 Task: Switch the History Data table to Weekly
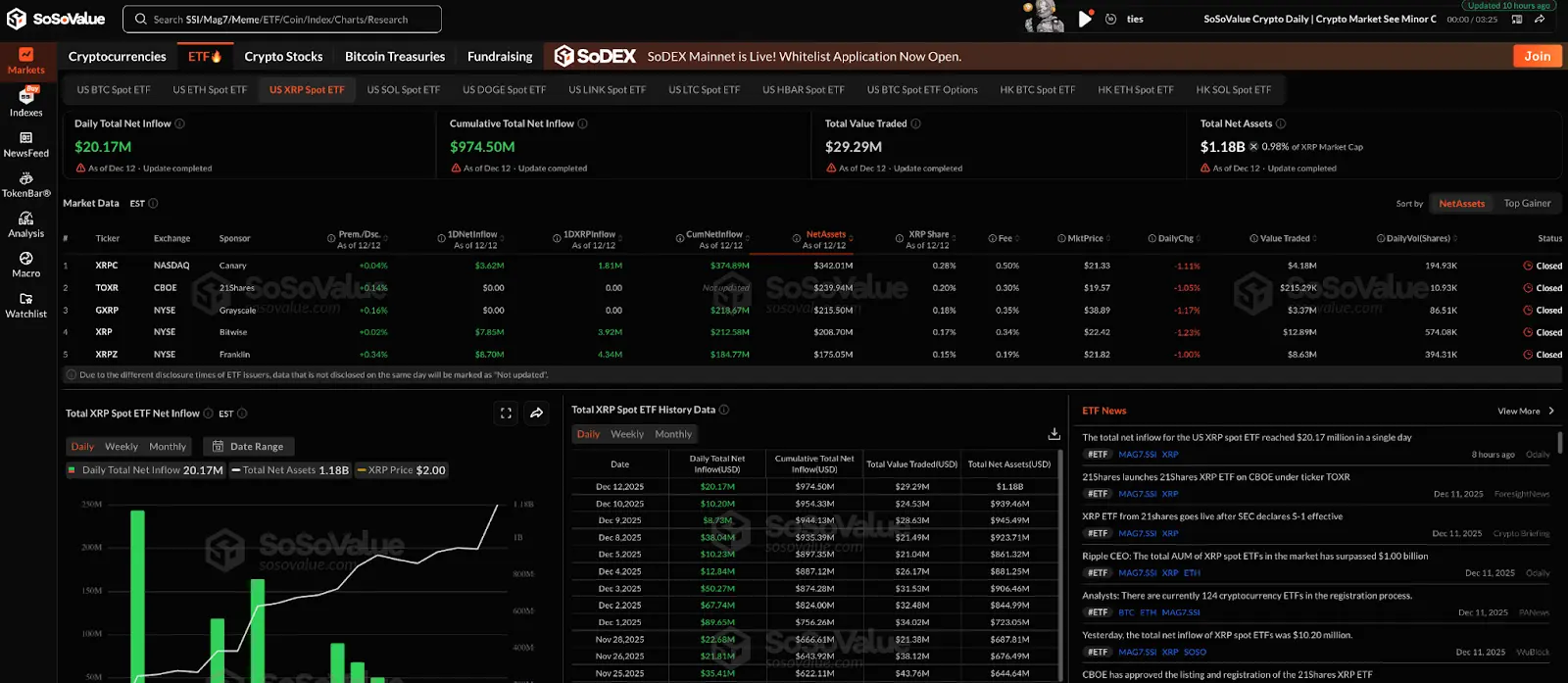[x=627, y=434]
